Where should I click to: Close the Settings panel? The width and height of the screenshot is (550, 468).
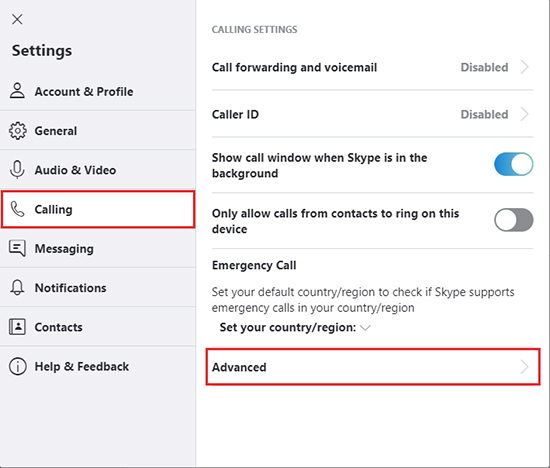(x=17, y=19)
